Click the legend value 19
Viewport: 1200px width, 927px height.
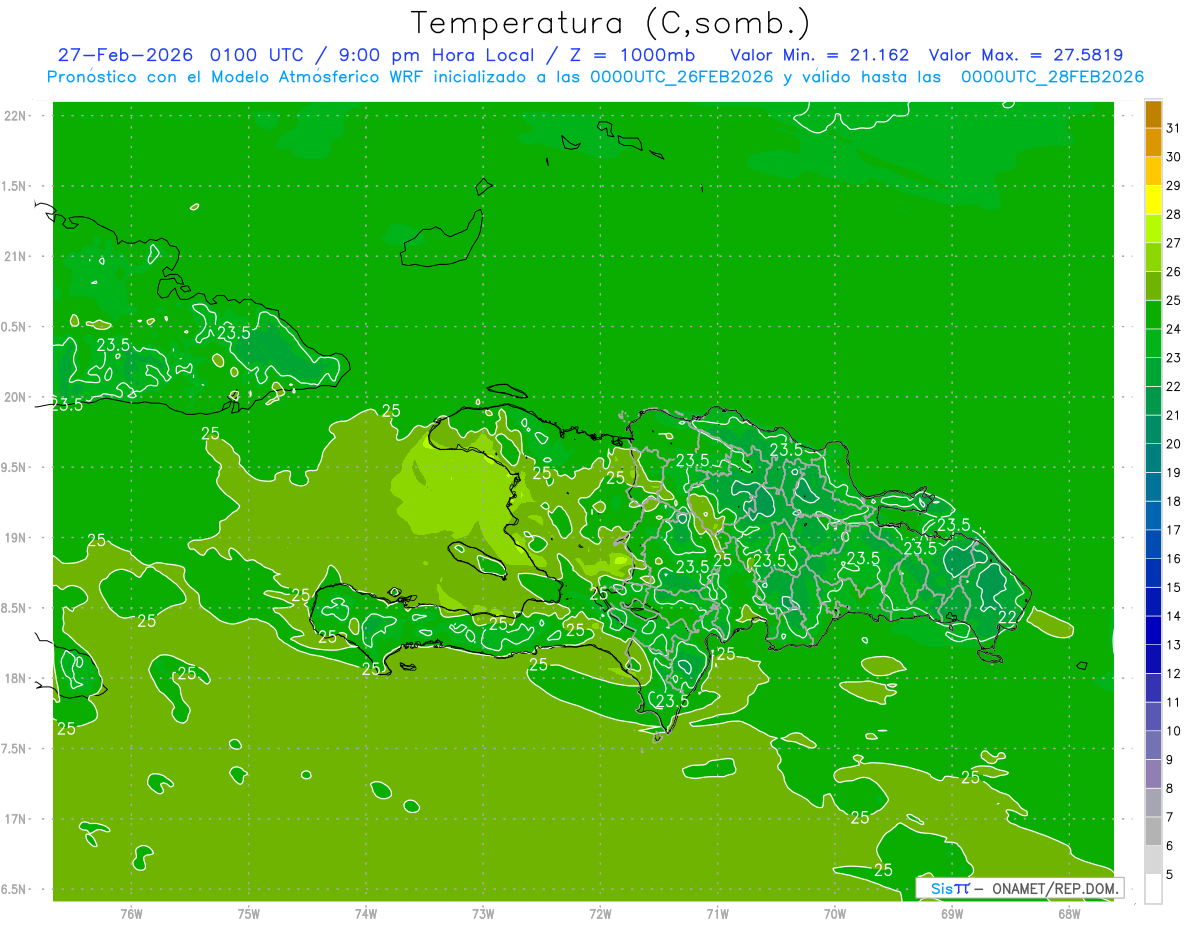coord(1174,473)
